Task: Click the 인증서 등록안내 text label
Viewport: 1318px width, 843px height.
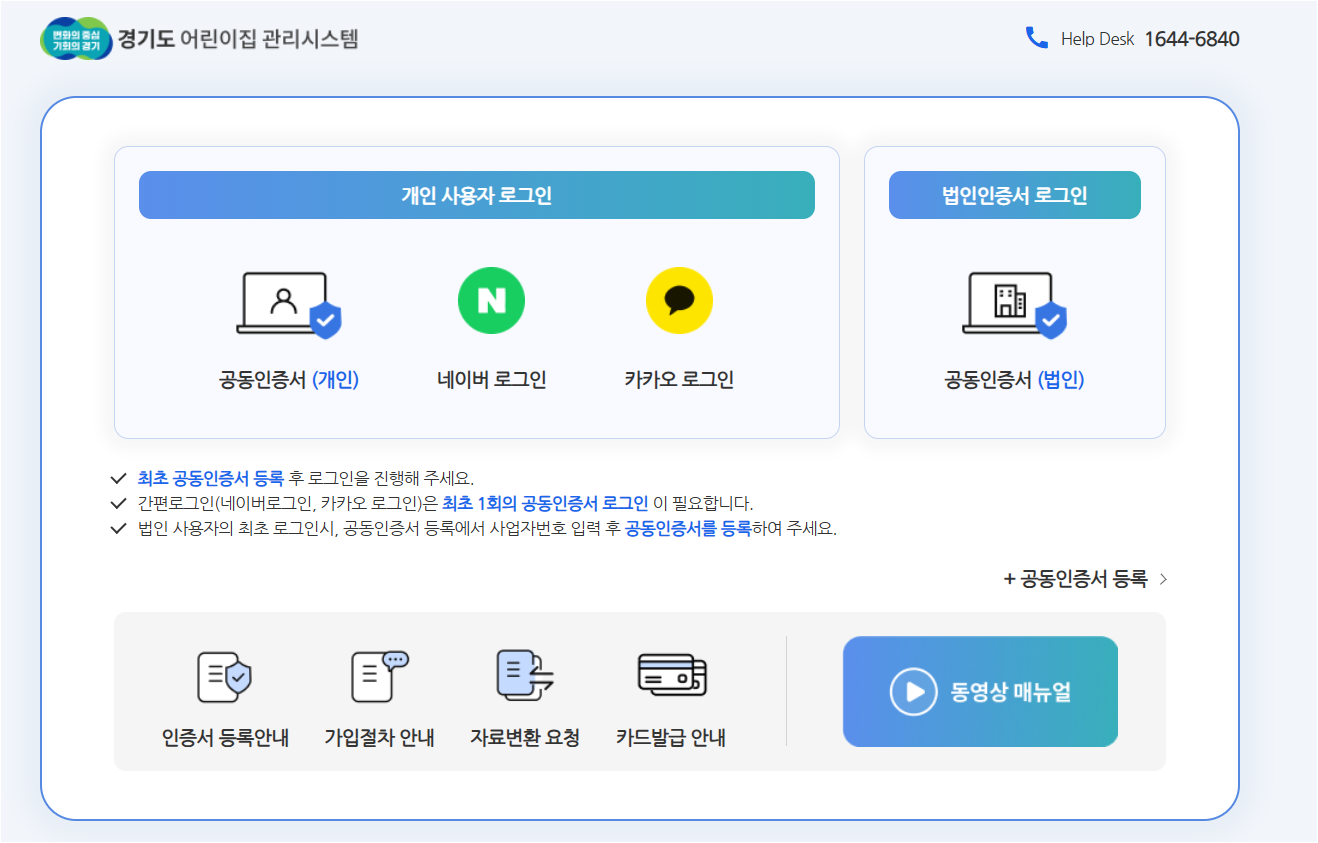Action: 225,739
